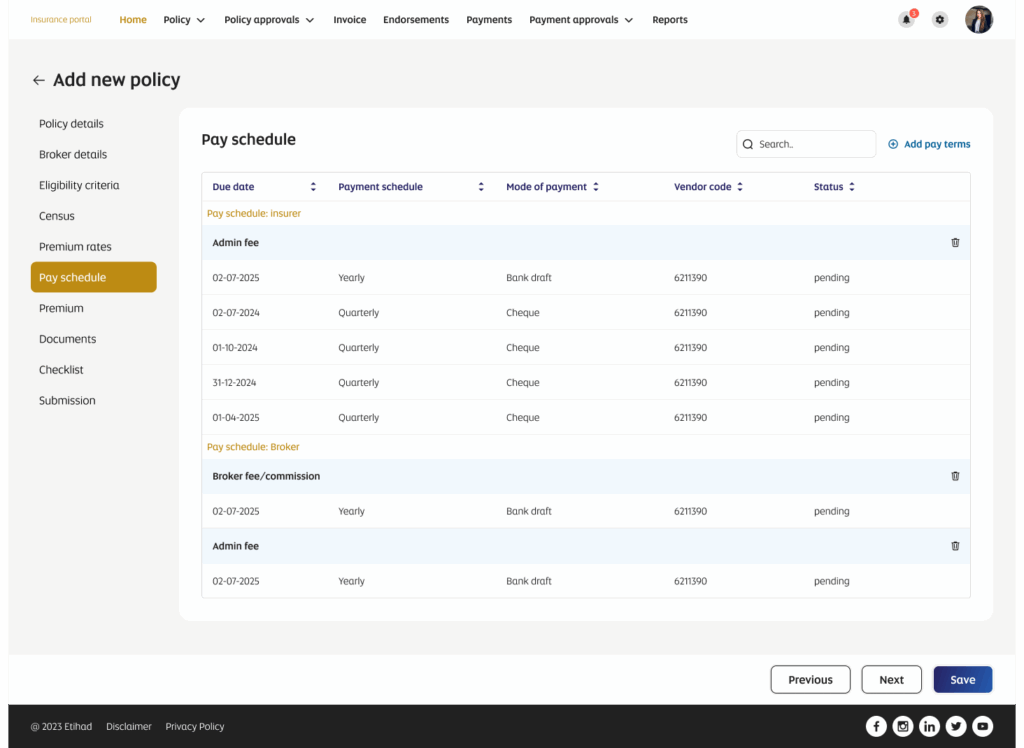
Task: Sort the table by Due date
Action: click(x=313, y=187)
